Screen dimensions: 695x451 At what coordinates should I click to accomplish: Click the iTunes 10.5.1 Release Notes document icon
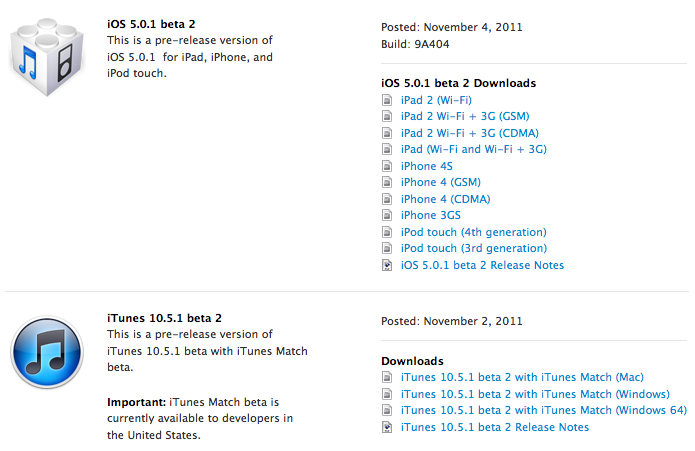pyautogui.click(x=388, y=427)
